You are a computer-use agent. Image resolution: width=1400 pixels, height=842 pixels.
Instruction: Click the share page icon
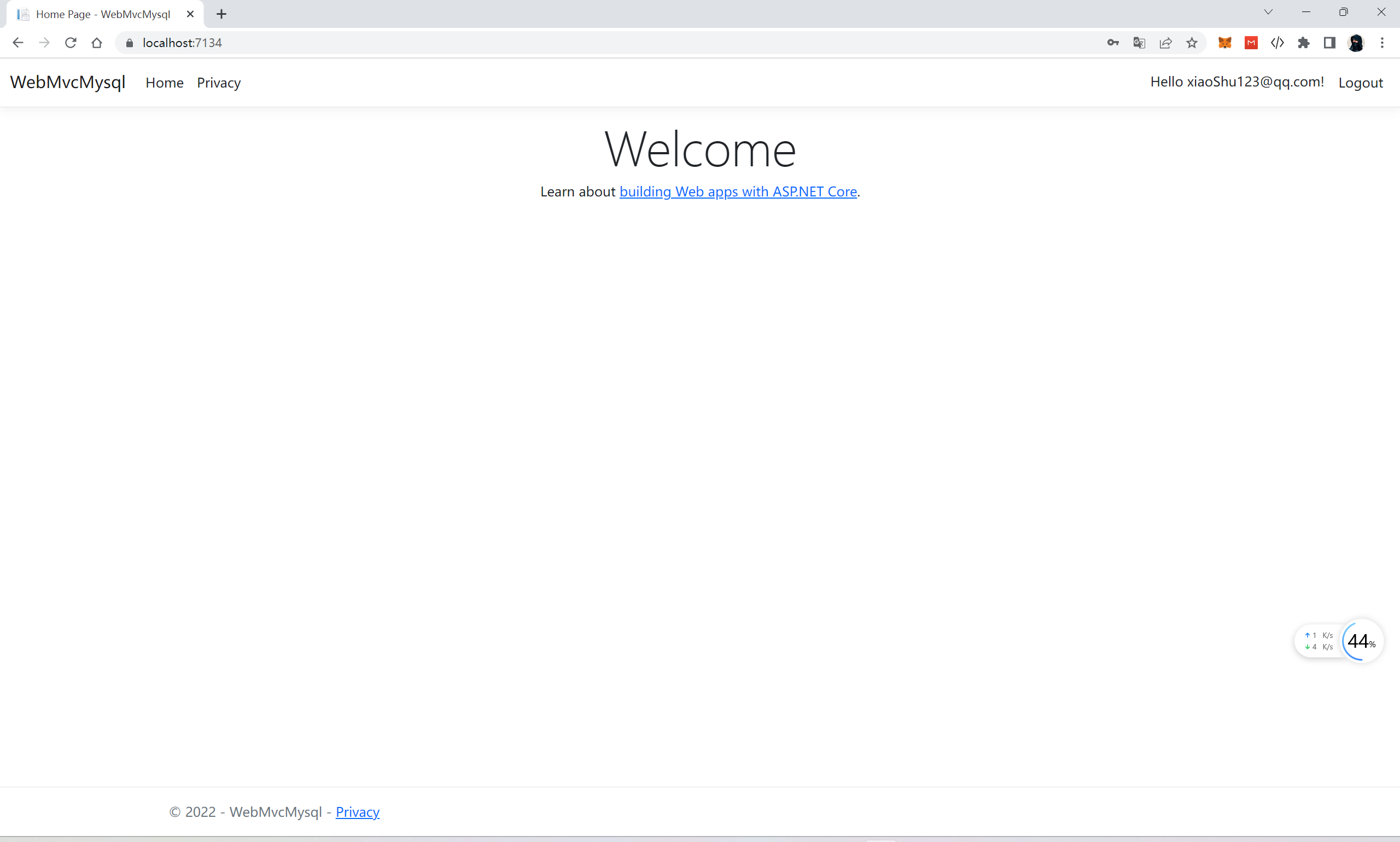click(x=1165, y=43)
